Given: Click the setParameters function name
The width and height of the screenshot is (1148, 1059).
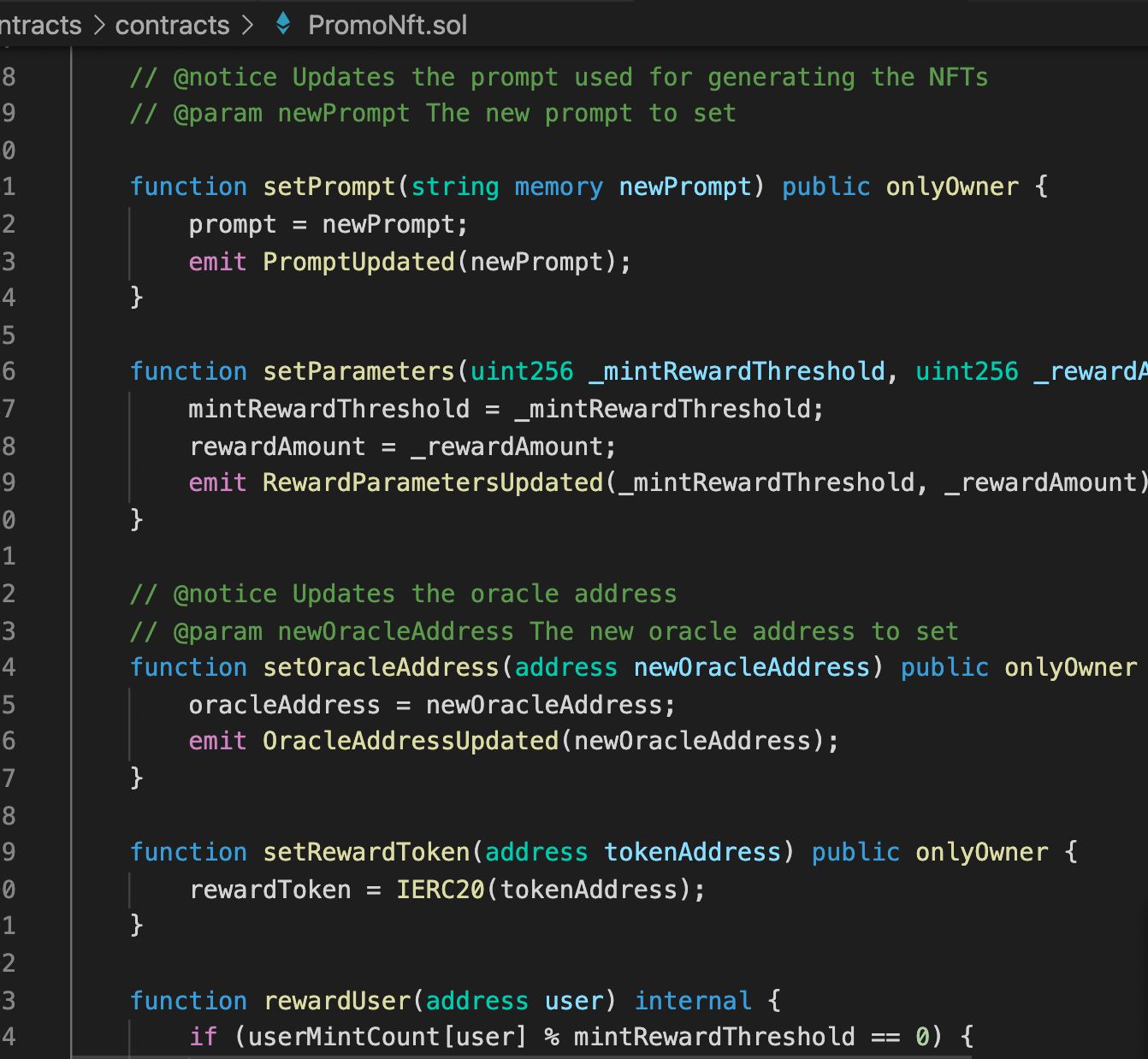Looking at the screenshot, I should tap(358, 371).
